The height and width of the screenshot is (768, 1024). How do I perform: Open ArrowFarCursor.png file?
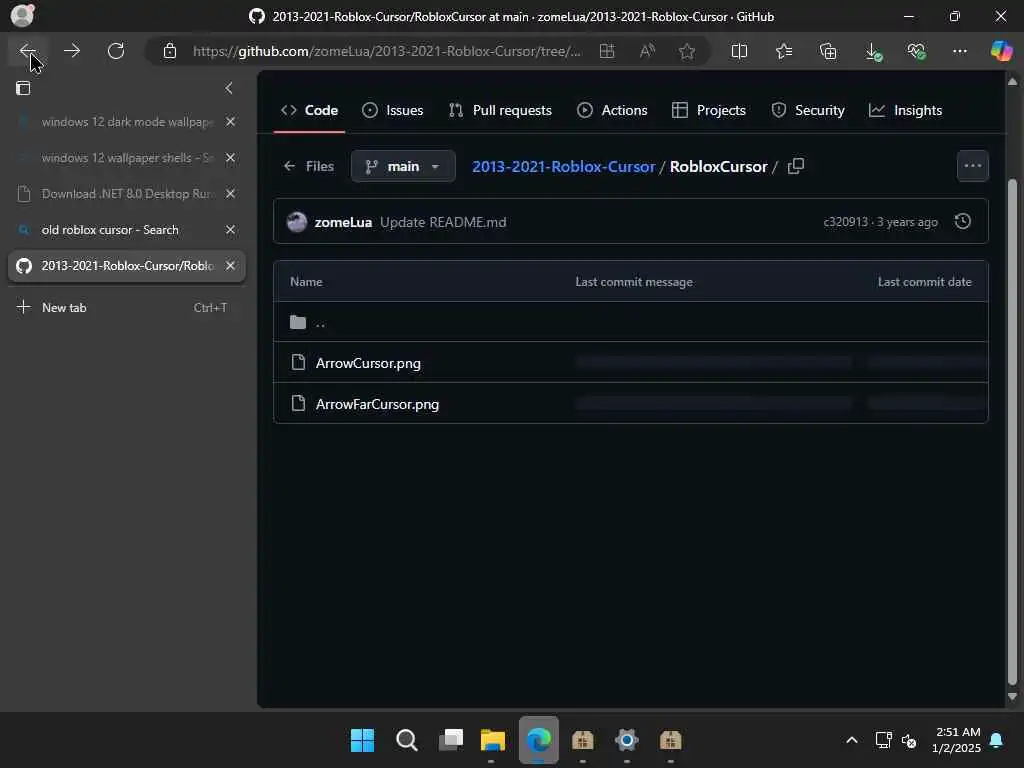pos(377,404)
